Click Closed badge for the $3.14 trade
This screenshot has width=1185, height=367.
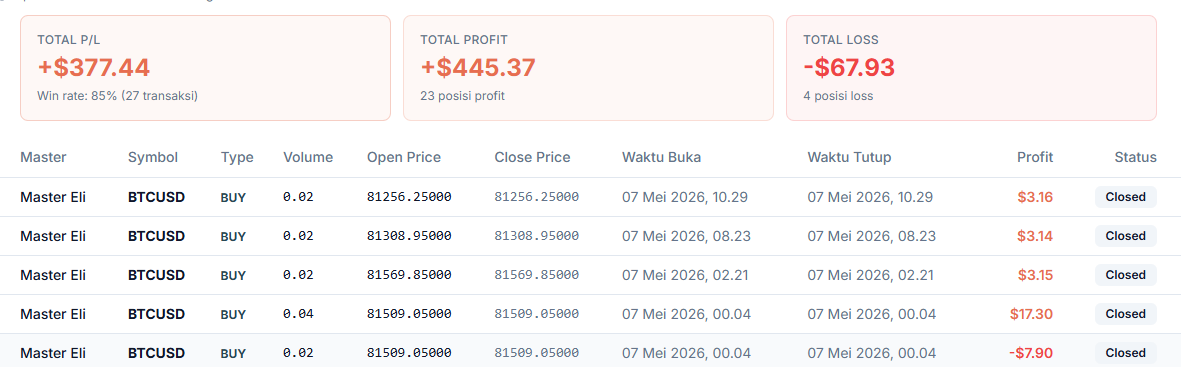1125,236
